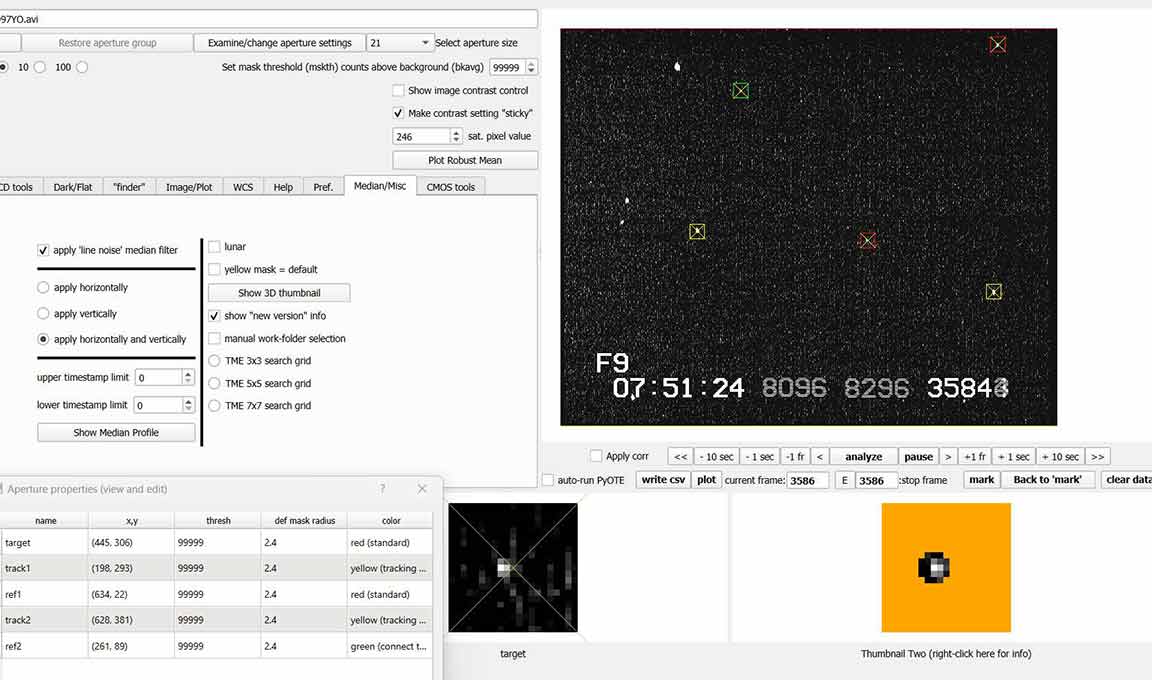Click the orange Thumbnail Two mask image
The image size is (1152, 680).
(946, 567)
